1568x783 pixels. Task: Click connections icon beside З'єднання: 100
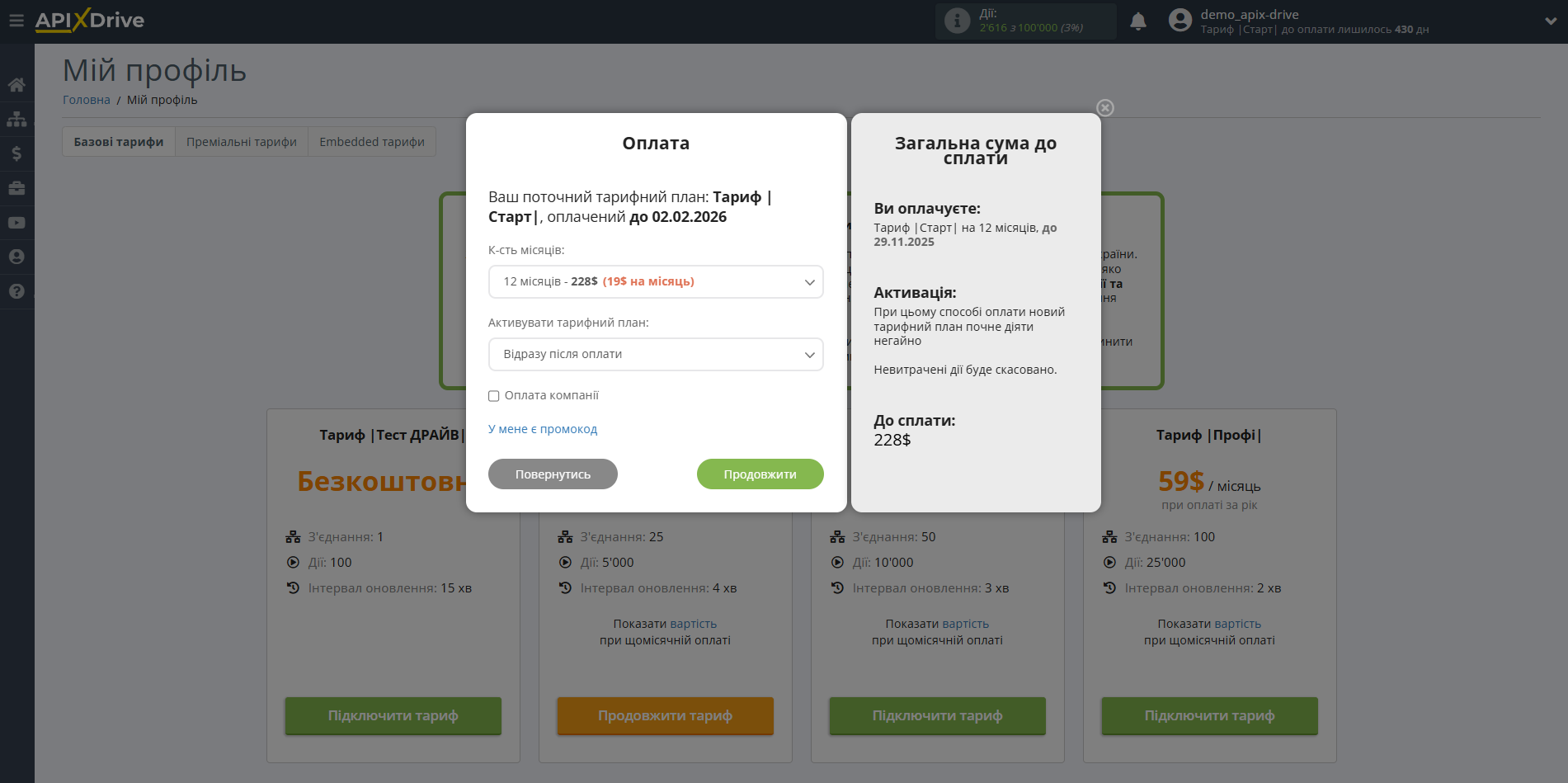tap(1109, 537)
